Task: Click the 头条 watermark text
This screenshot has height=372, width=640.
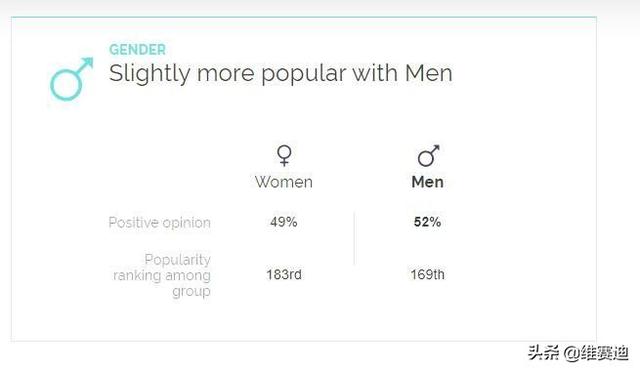Action: click(543, 352)
